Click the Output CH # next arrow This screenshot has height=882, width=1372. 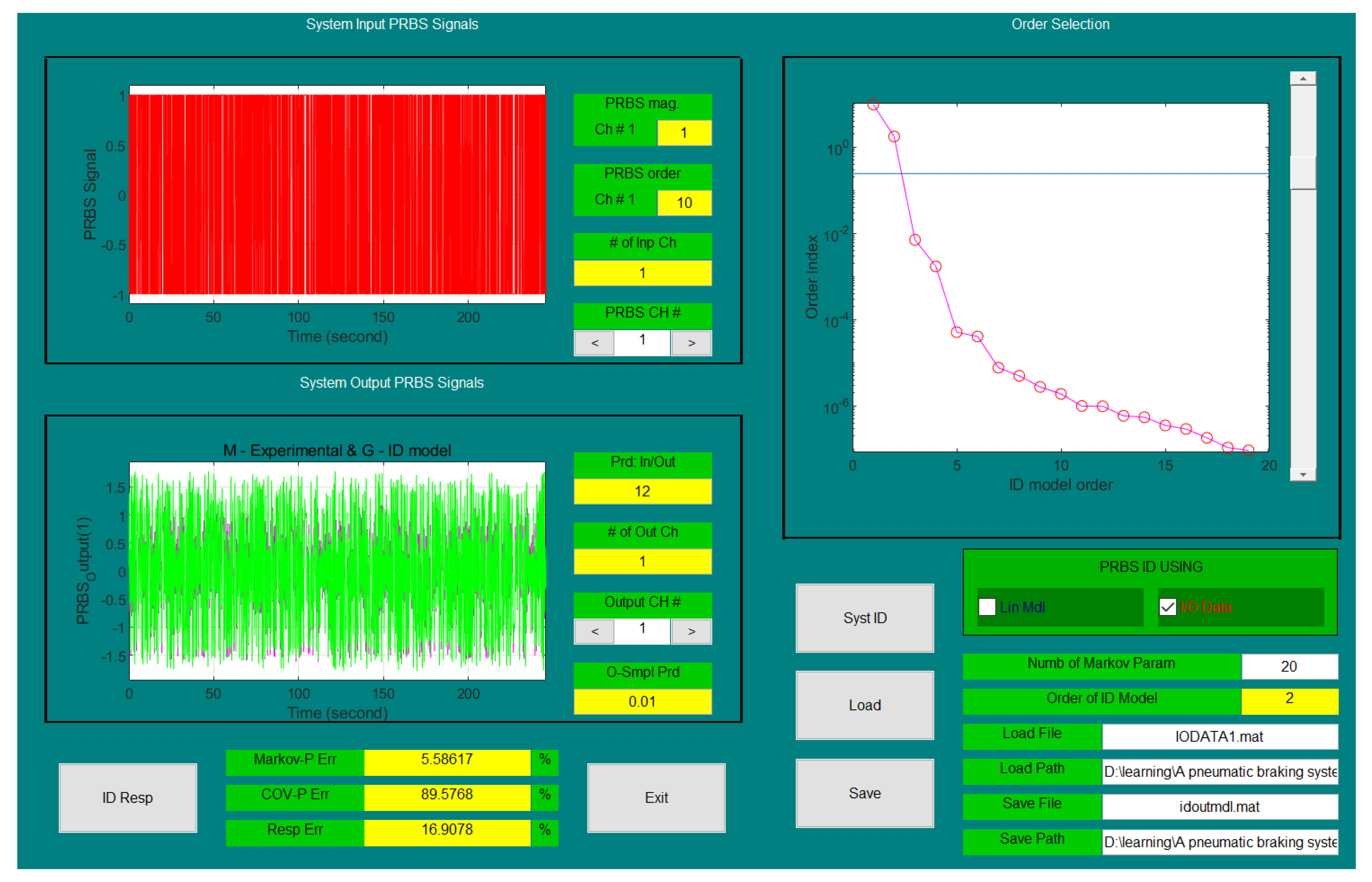point(691,632)
